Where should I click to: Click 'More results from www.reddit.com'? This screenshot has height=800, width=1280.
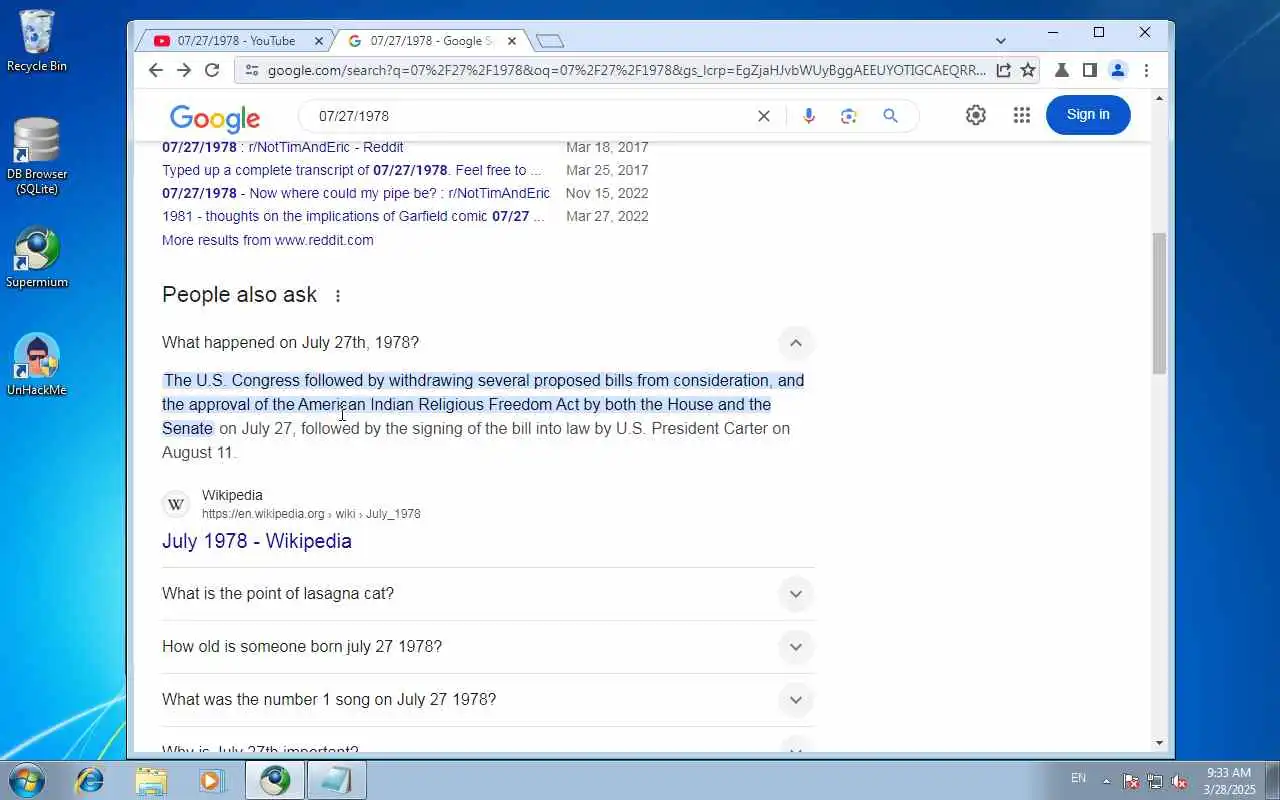click(x=268, y=240)
